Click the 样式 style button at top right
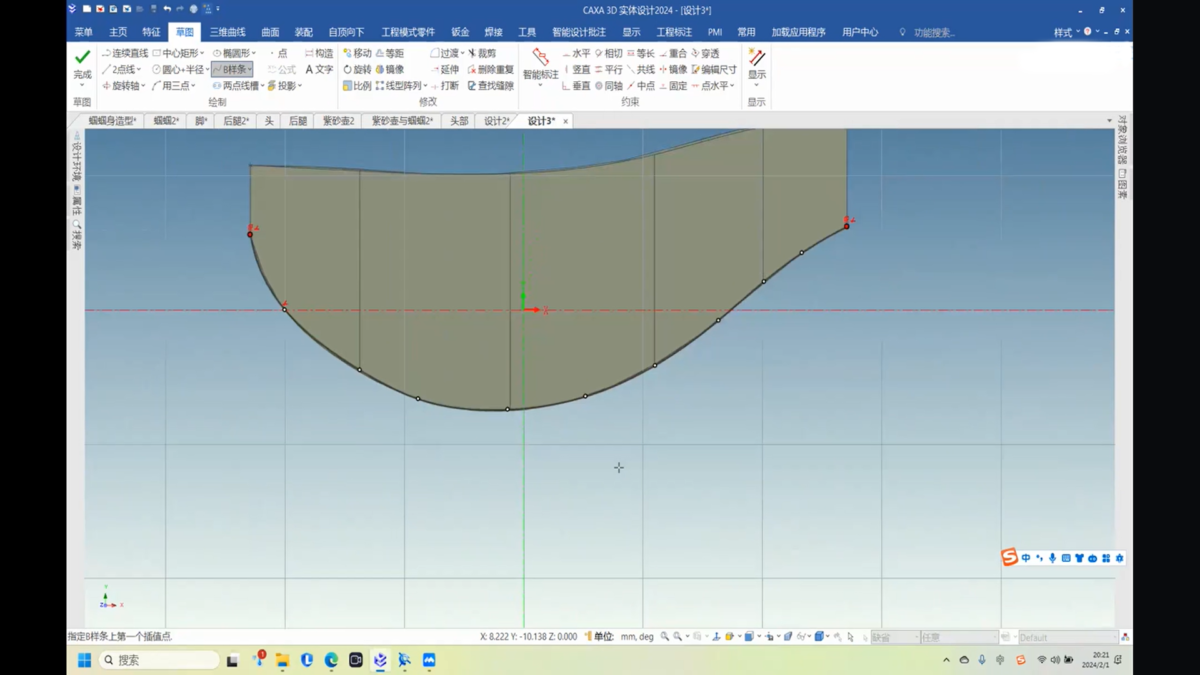The width and height of the screenshot is (1200, 675). (1062, 32)
